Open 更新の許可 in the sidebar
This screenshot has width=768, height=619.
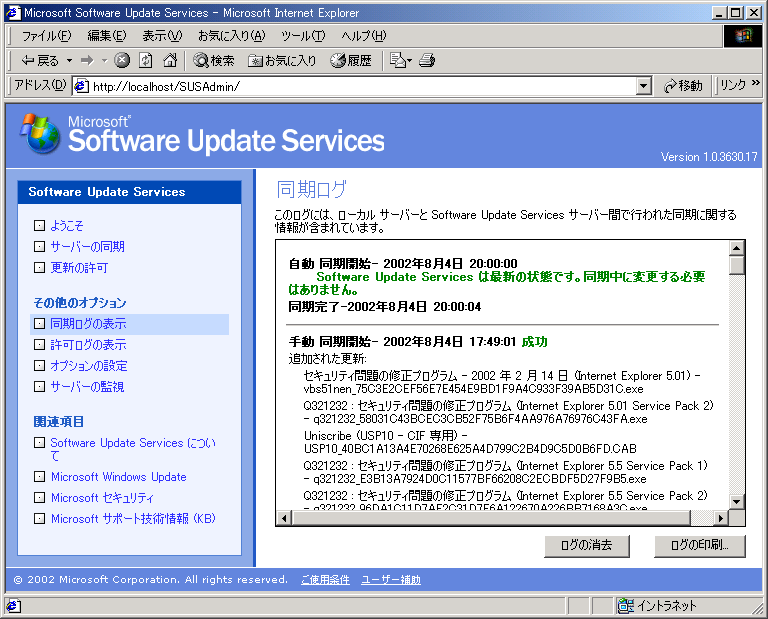[79, 268]
